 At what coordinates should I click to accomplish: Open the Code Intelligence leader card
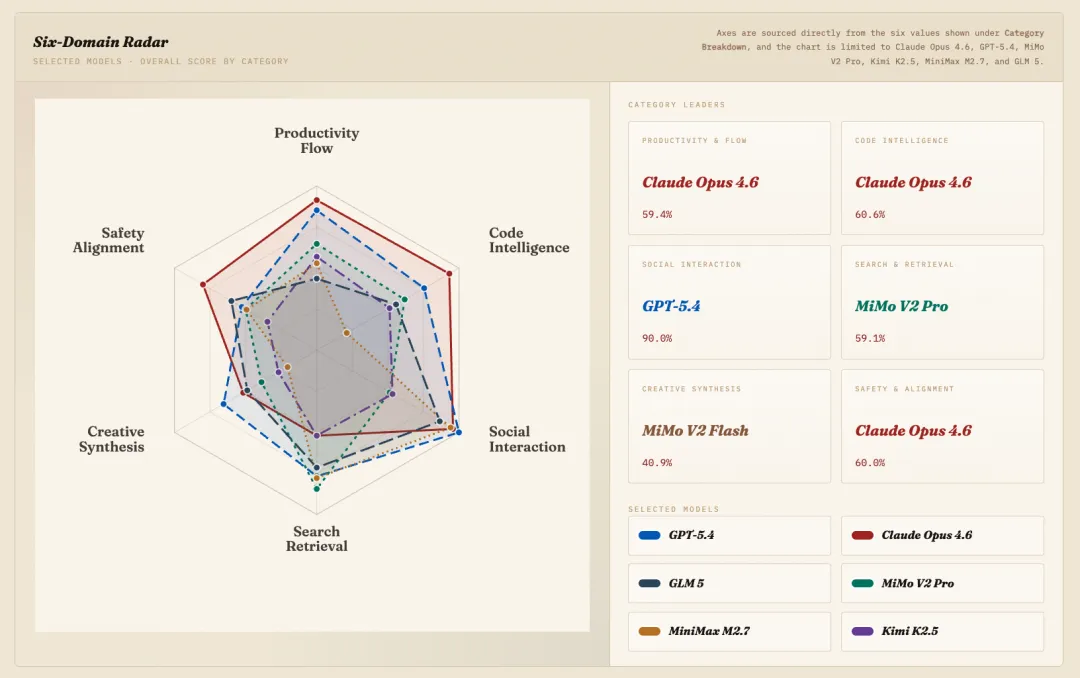click(942, 178)
